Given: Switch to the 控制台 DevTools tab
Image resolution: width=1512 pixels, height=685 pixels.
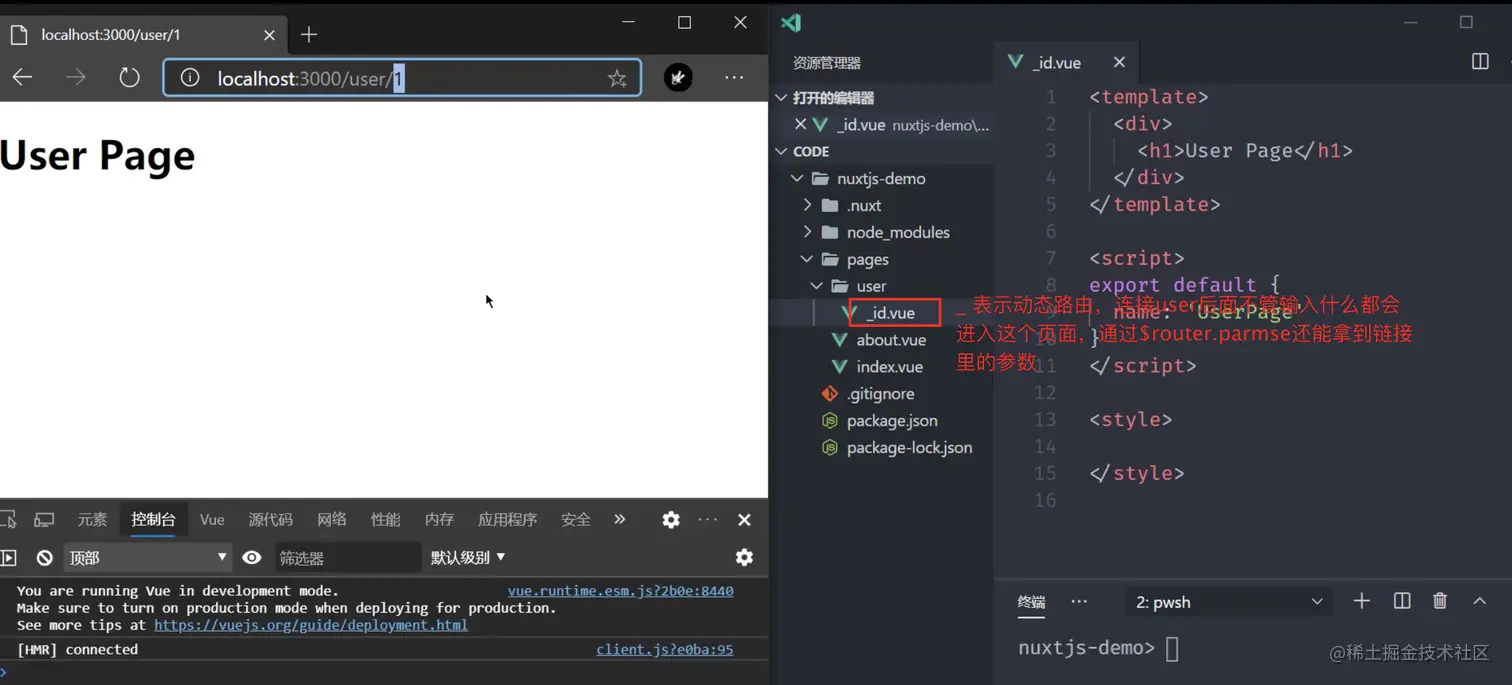Looking at the screenshot, I should pyautogui.click(x=153, y=519).
